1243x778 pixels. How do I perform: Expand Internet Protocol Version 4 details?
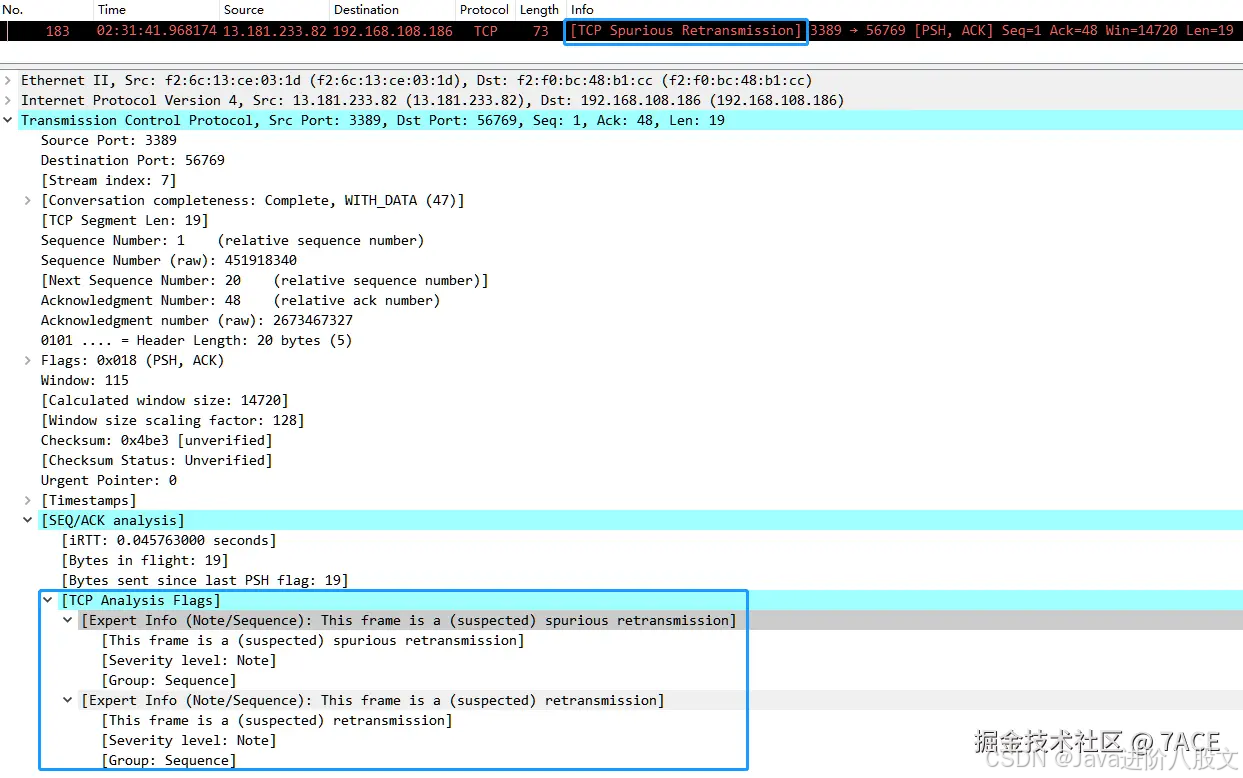click(8, 100)
